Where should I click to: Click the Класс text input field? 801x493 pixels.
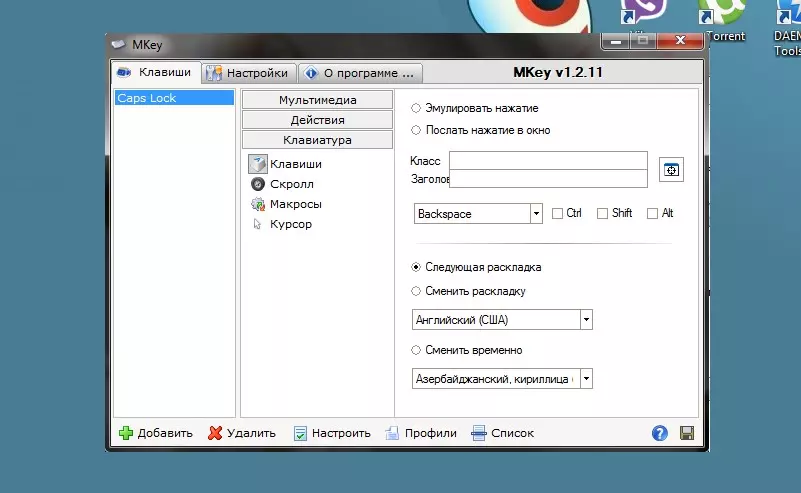548,161
